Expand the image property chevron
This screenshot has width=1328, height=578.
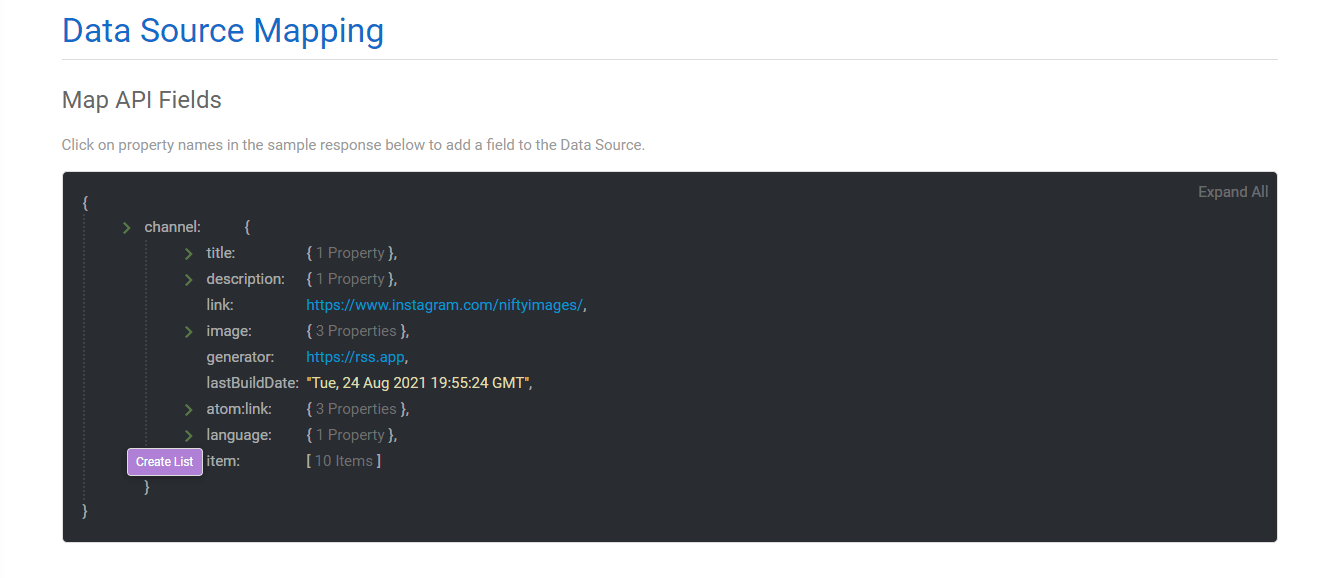coord(188,332)
